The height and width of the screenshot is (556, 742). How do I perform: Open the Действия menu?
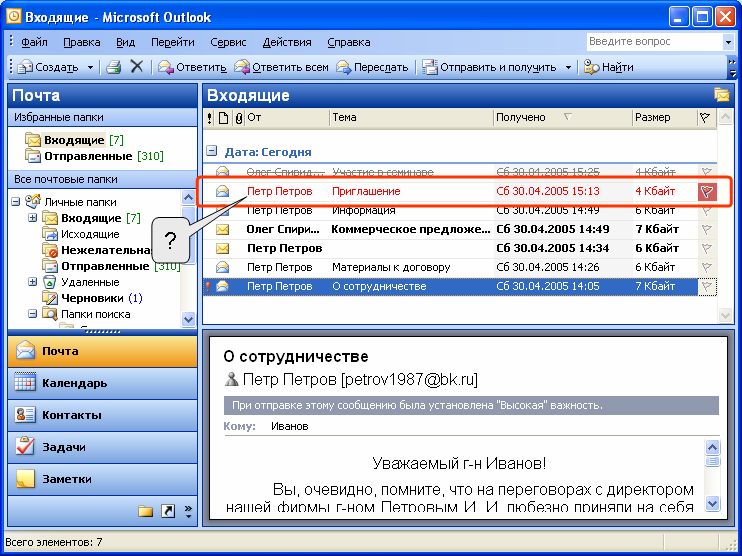click(287, 42)
